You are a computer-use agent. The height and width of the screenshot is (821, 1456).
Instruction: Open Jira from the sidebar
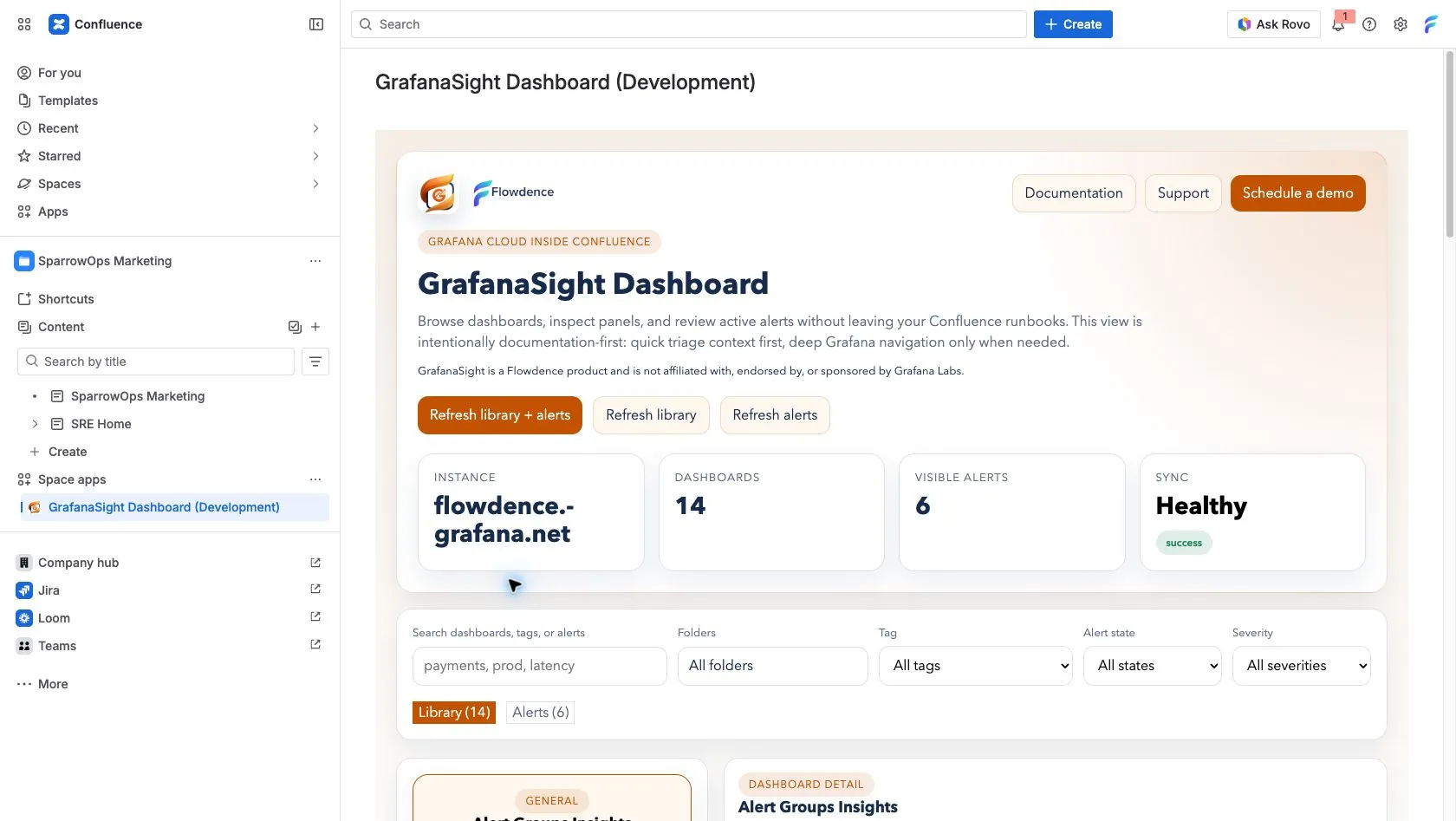(x=49, y=590)
